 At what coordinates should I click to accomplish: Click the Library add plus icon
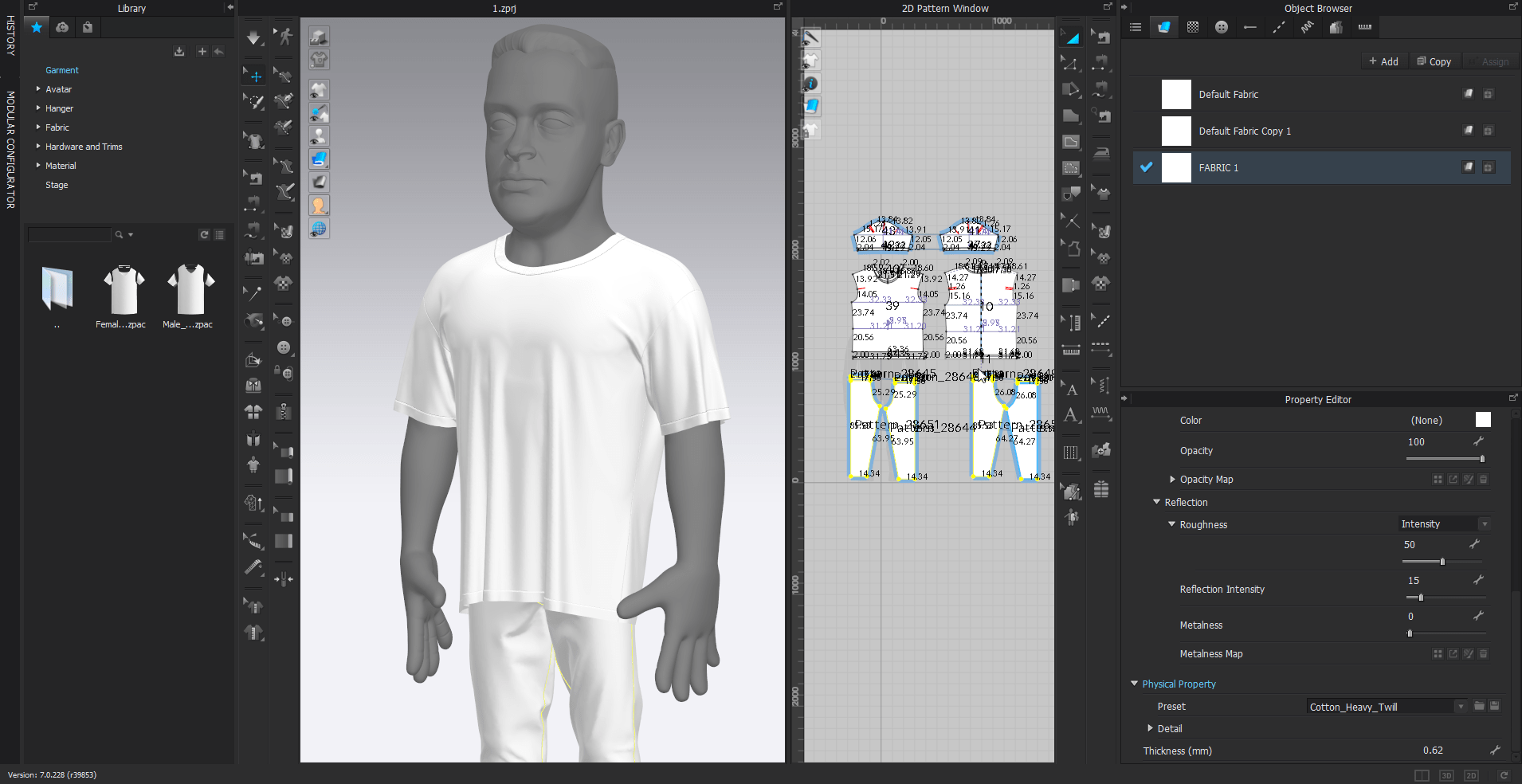coord(202,51)
